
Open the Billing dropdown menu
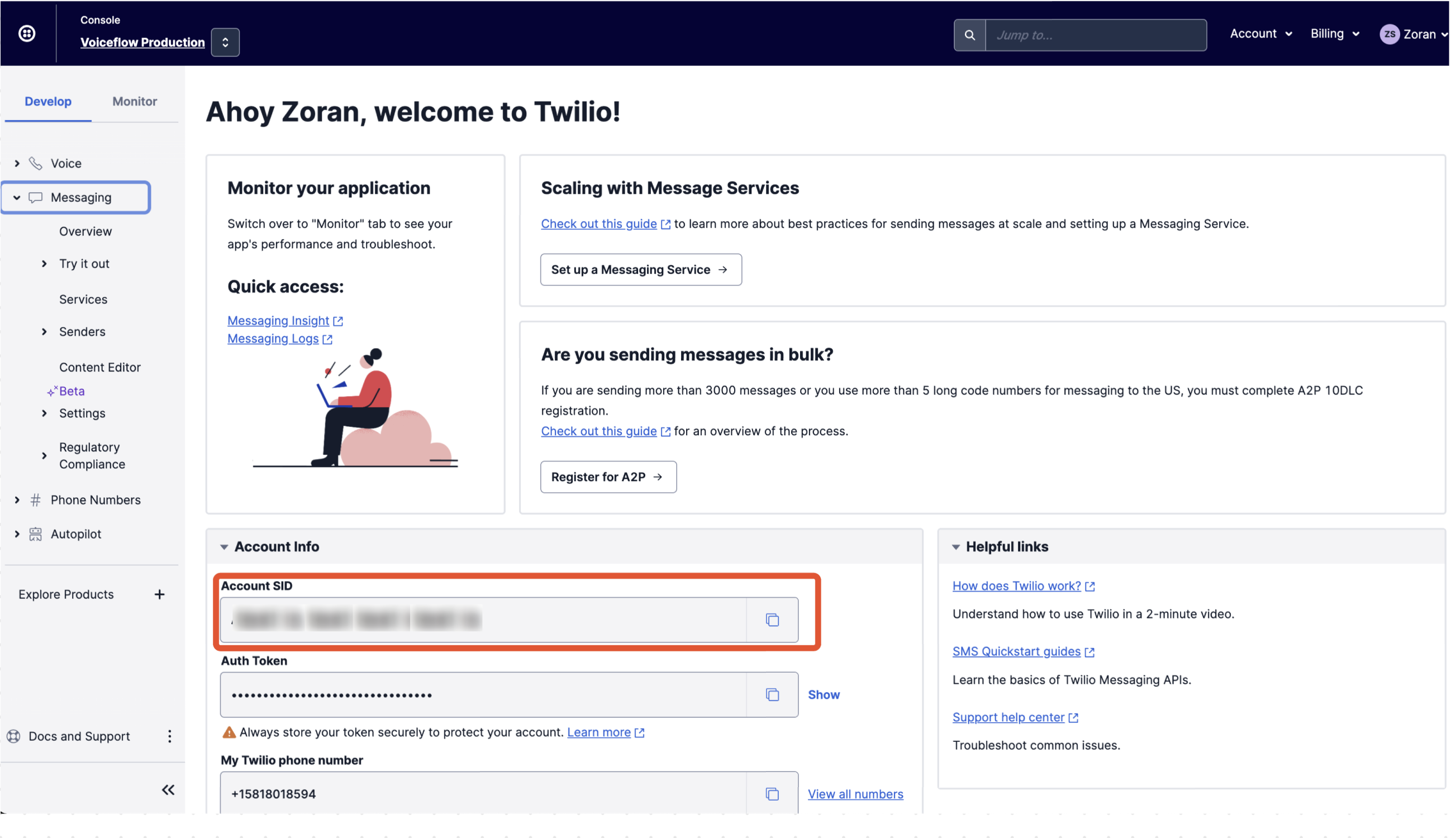[1335, 34]
